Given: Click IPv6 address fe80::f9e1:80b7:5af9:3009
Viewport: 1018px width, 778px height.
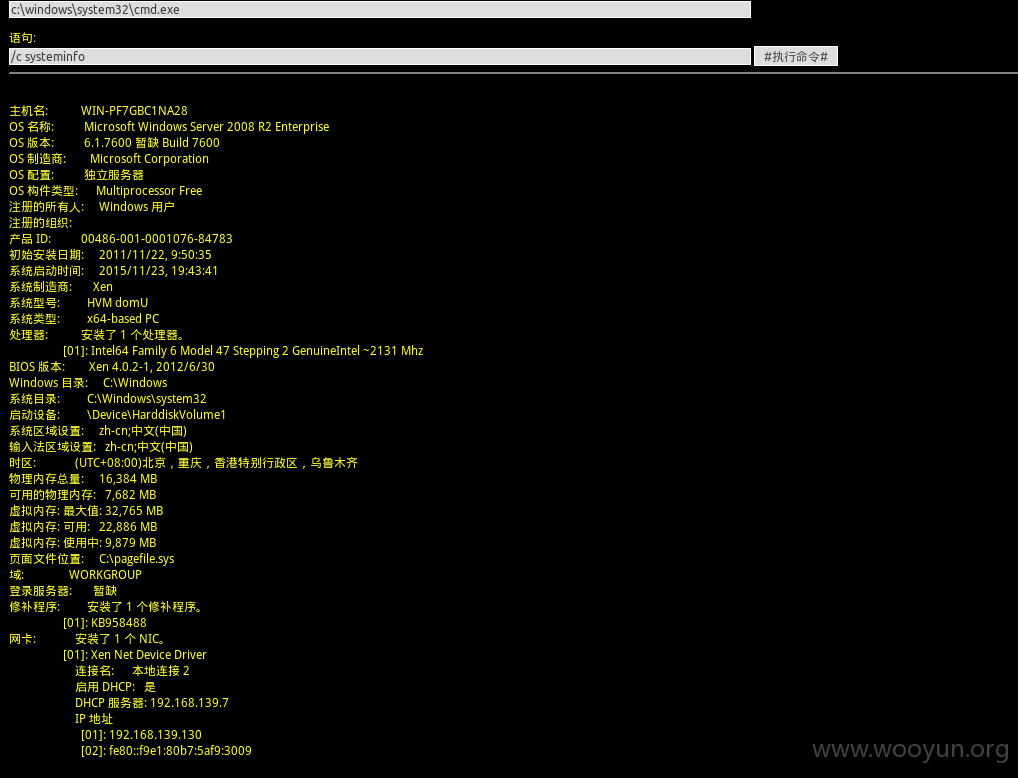Looking at the screenshot, I should pyautogui.click(x=180, y=751).
